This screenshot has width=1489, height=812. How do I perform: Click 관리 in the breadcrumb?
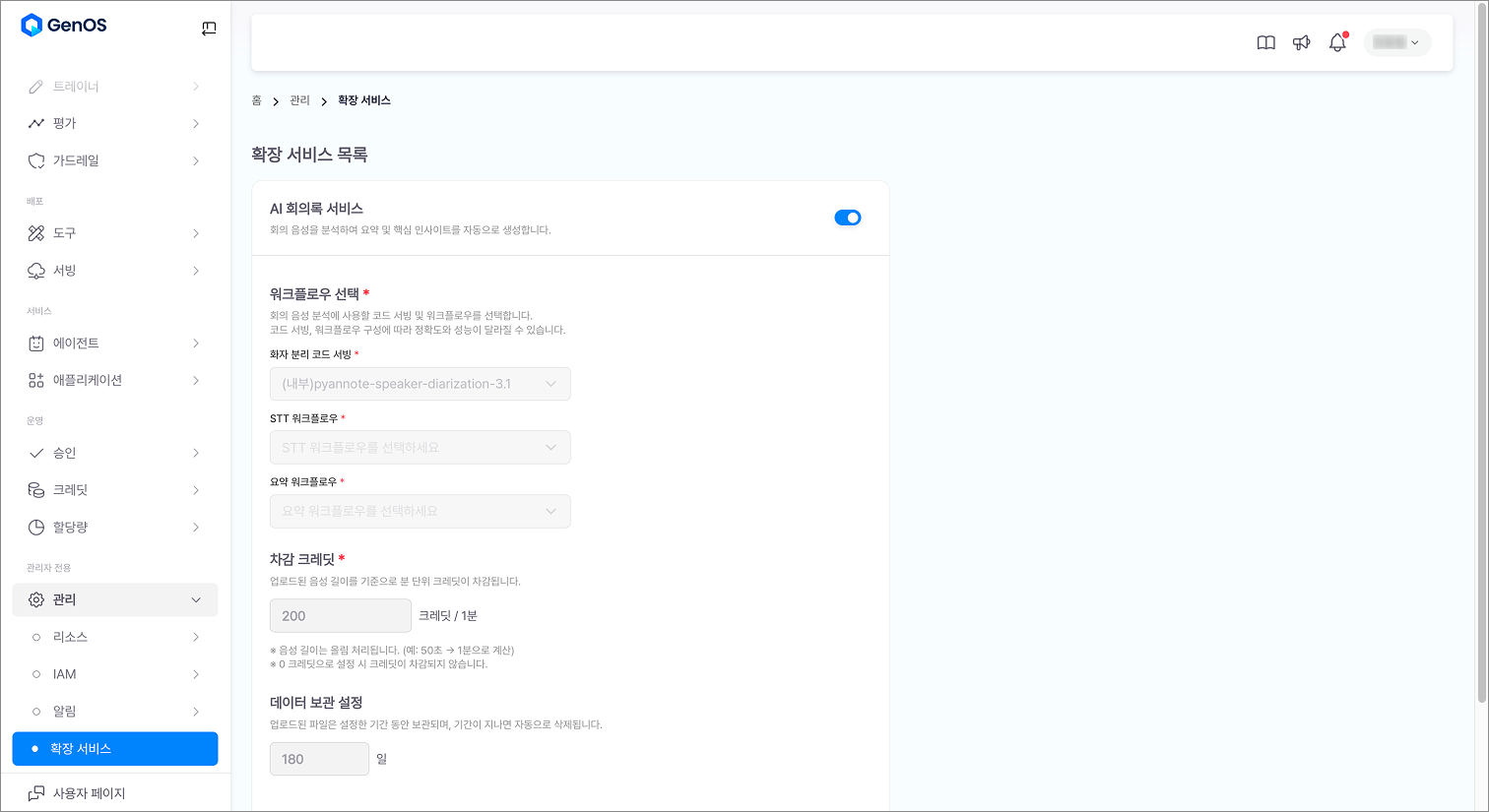pos(300,100)
